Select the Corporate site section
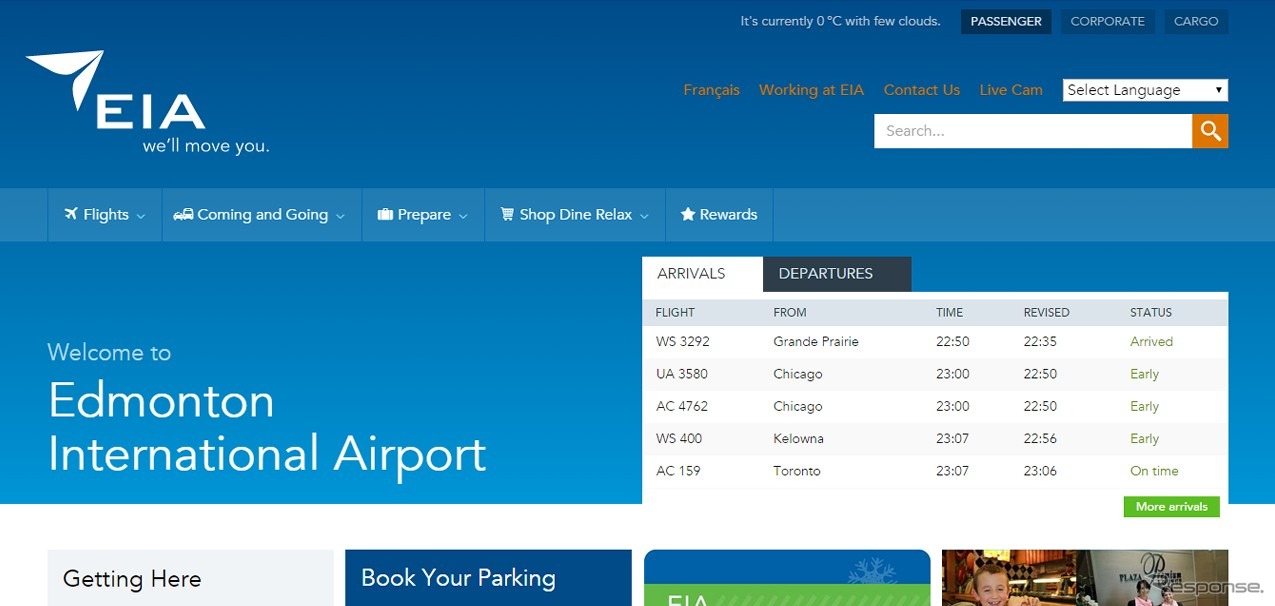The width and height of the screenshot is (1275, 606). click(1108, 21)
